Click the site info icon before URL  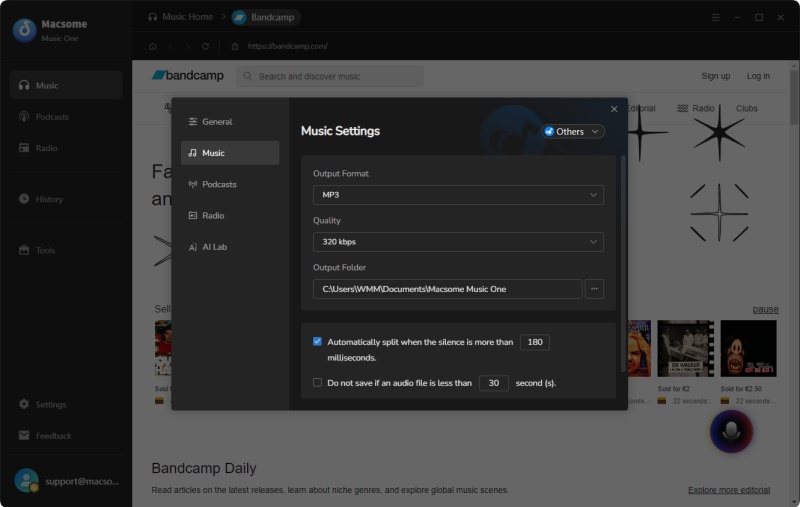235,46
